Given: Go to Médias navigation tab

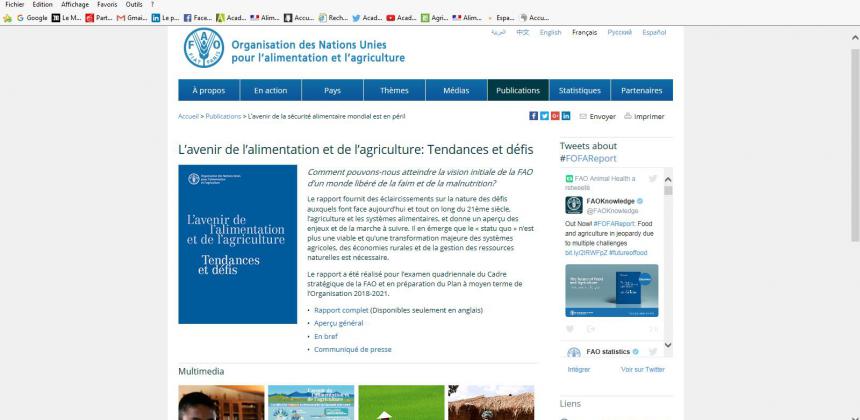Looking at the screenshot, I should point(456,90).
